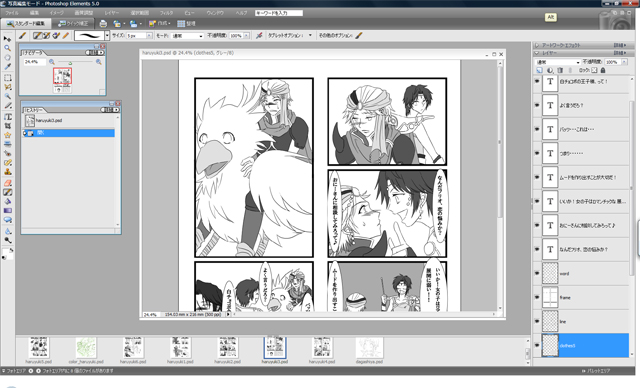This screenshot has width=640, height=388.
Task: Open the ウィンドウ menu
Action: (215, 13)
